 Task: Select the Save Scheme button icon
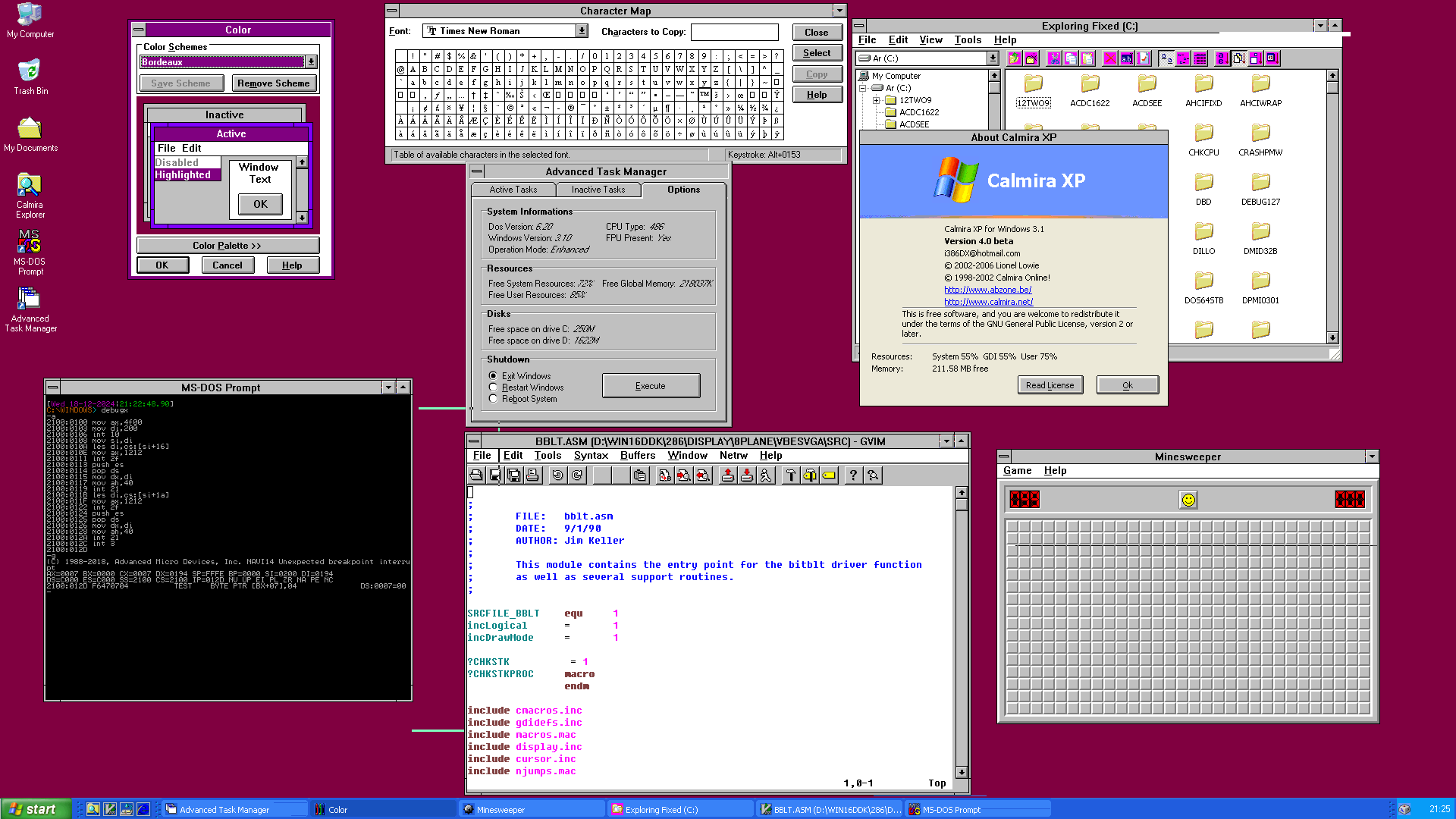pos(181,83)
